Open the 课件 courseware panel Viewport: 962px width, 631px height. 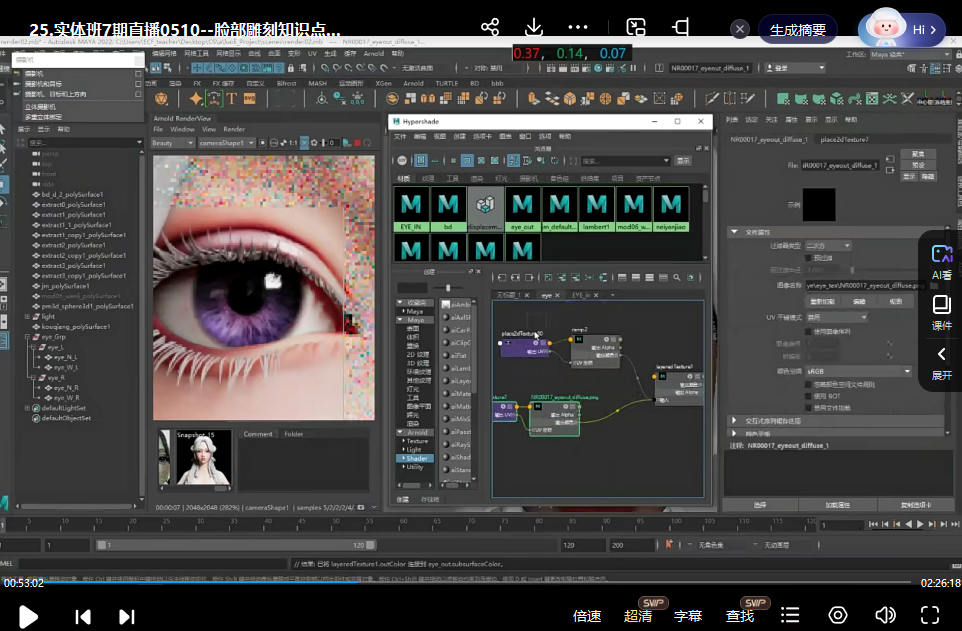click(942, 312)
